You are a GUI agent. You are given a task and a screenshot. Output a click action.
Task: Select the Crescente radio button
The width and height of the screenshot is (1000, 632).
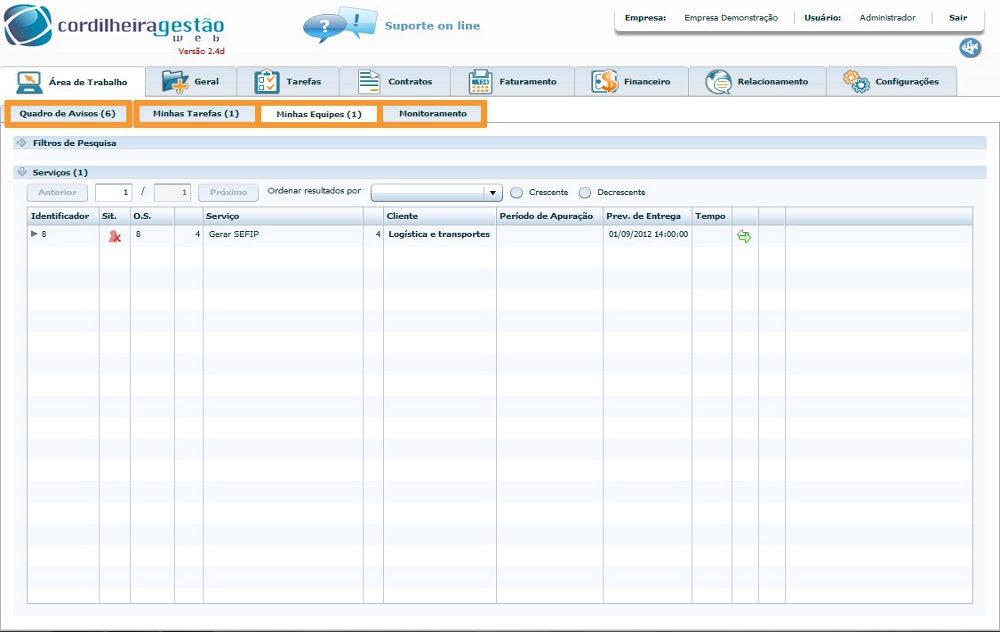click(517, 193)
